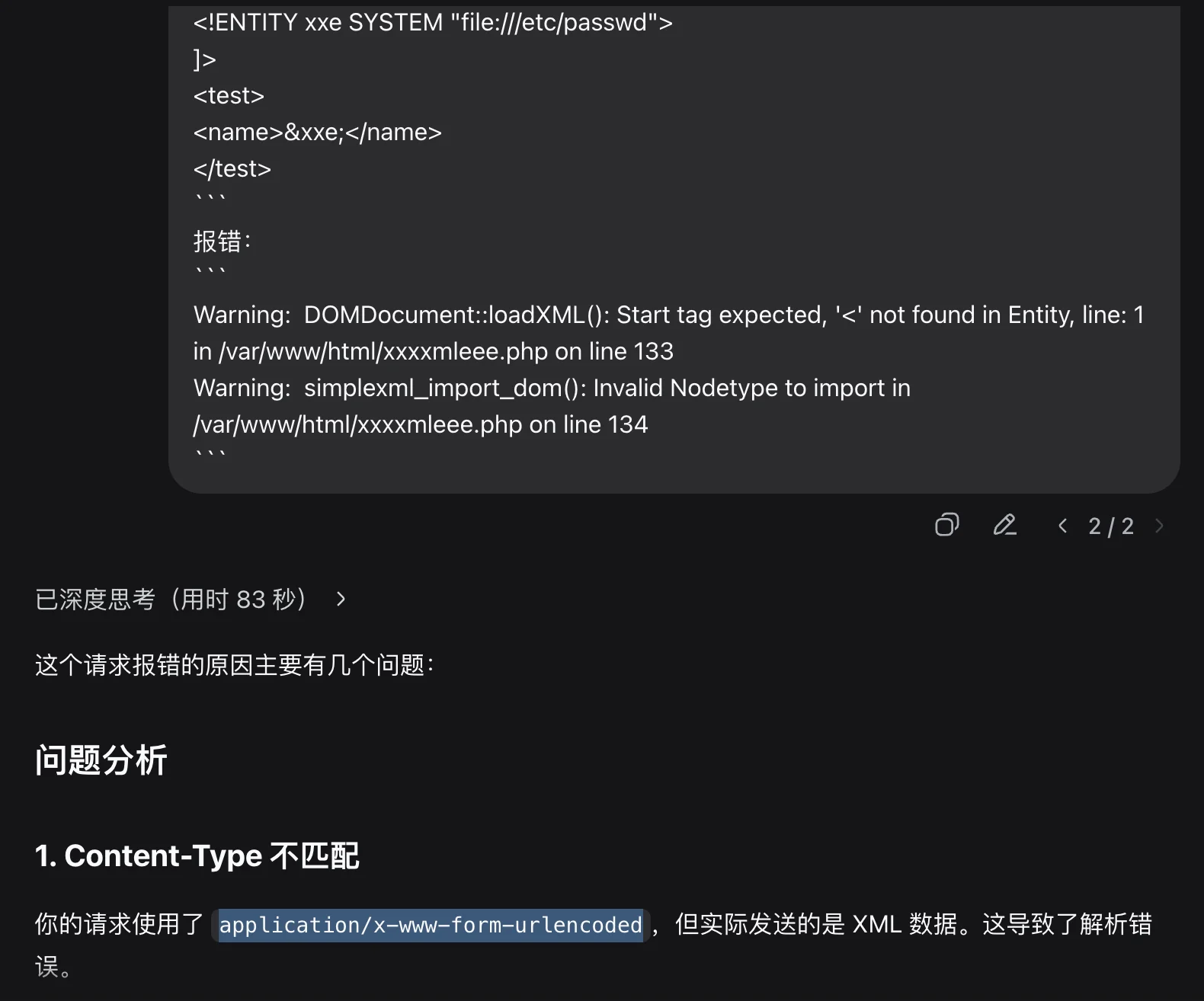1204x1001 pixels.
Task: Click the 1. Content-Type 不匹配 heading
Action: click(197, 856)
